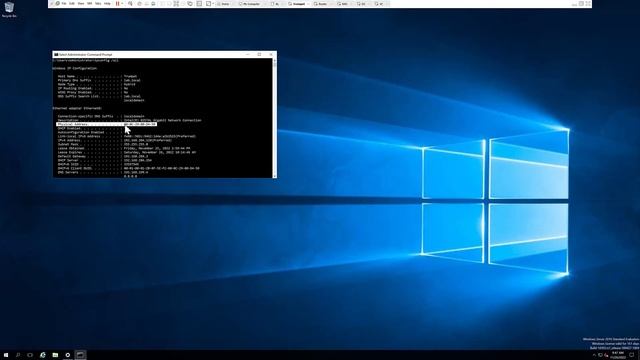Click the VMware snapshot toolbar icon

[139, 4]
